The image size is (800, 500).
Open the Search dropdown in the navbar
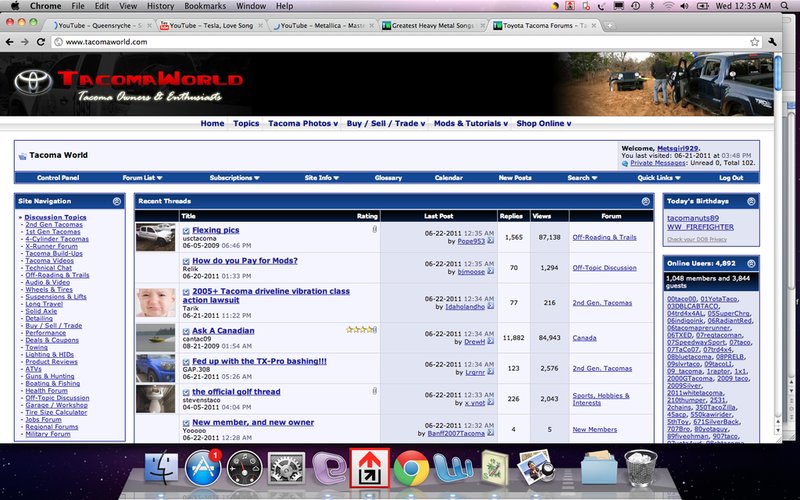pyautogui.click(x=583, y=178)
